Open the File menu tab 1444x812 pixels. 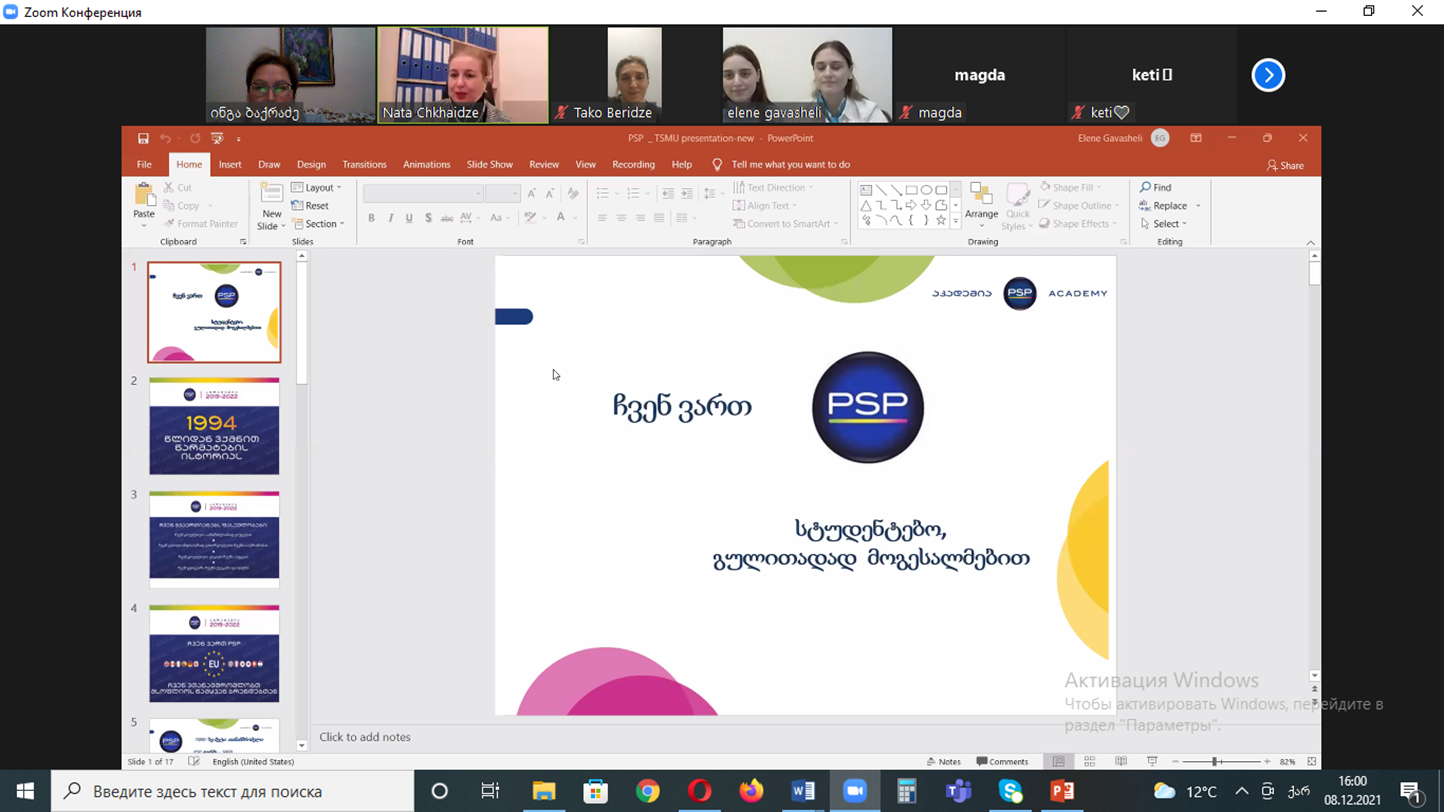pyautogui.click(x=144, y=165)
